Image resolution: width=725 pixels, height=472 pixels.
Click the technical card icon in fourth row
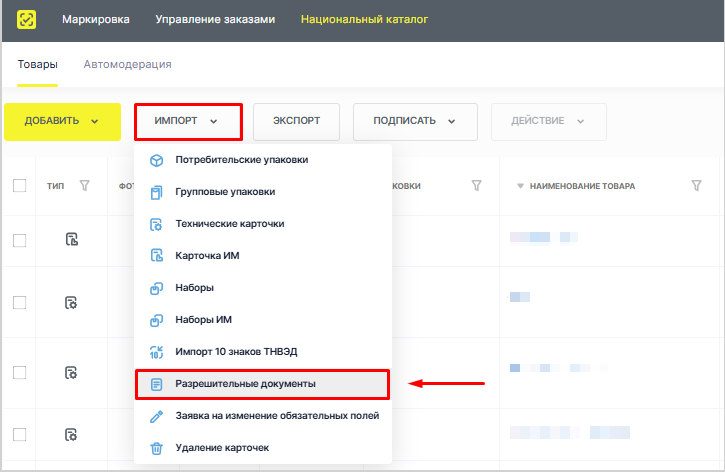(x=71, y=435)
